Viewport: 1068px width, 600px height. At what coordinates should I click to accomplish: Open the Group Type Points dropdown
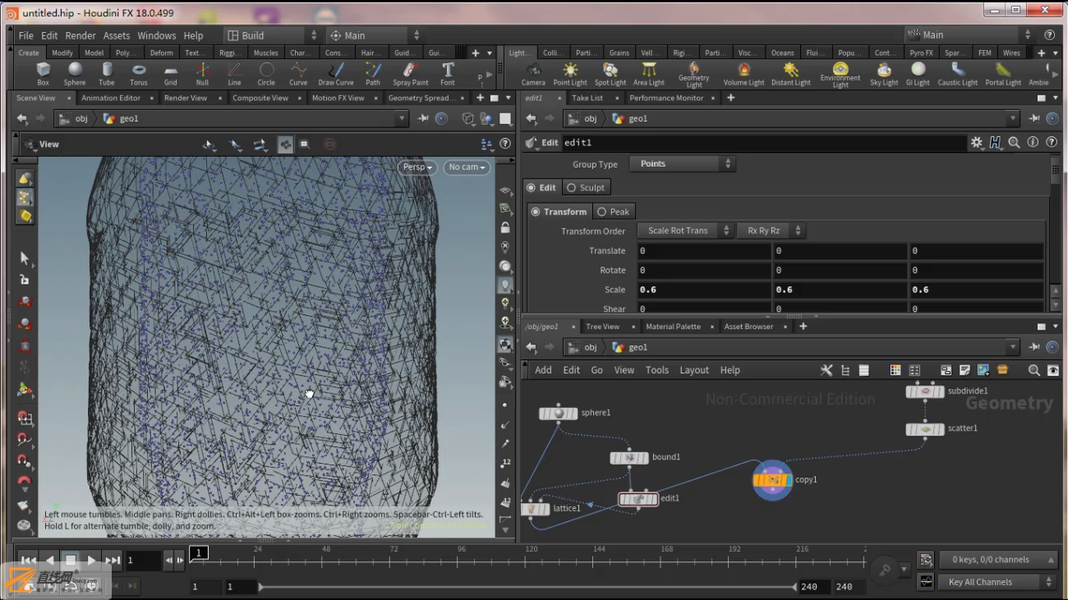click(682, 164)
